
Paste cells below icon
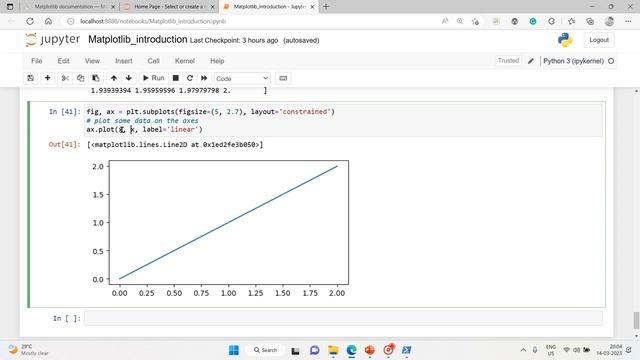click(x=96, y=78)
